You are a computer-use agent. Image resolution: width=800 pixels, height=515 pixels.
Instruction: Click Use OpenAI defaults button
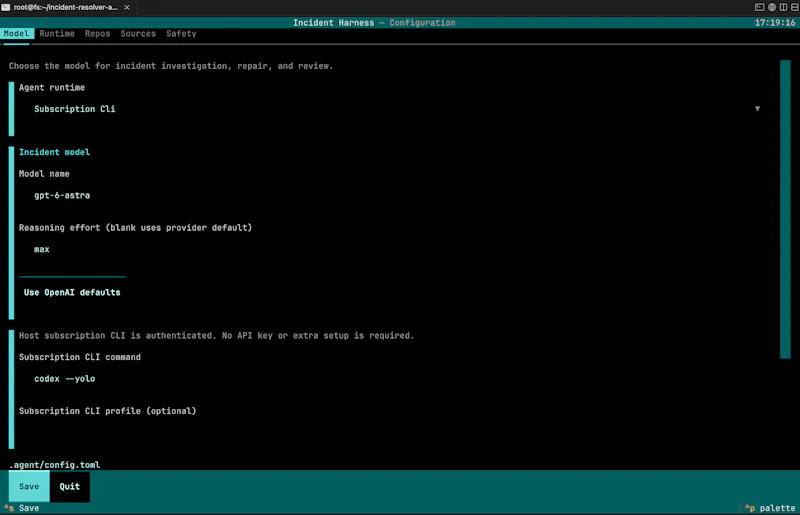pos(72,292)
